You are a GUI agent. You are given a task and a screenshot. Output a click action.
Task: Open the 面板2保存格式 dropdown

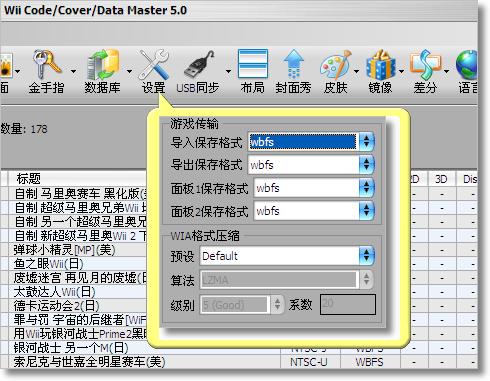pyautogui.click(x=367, y=211)
